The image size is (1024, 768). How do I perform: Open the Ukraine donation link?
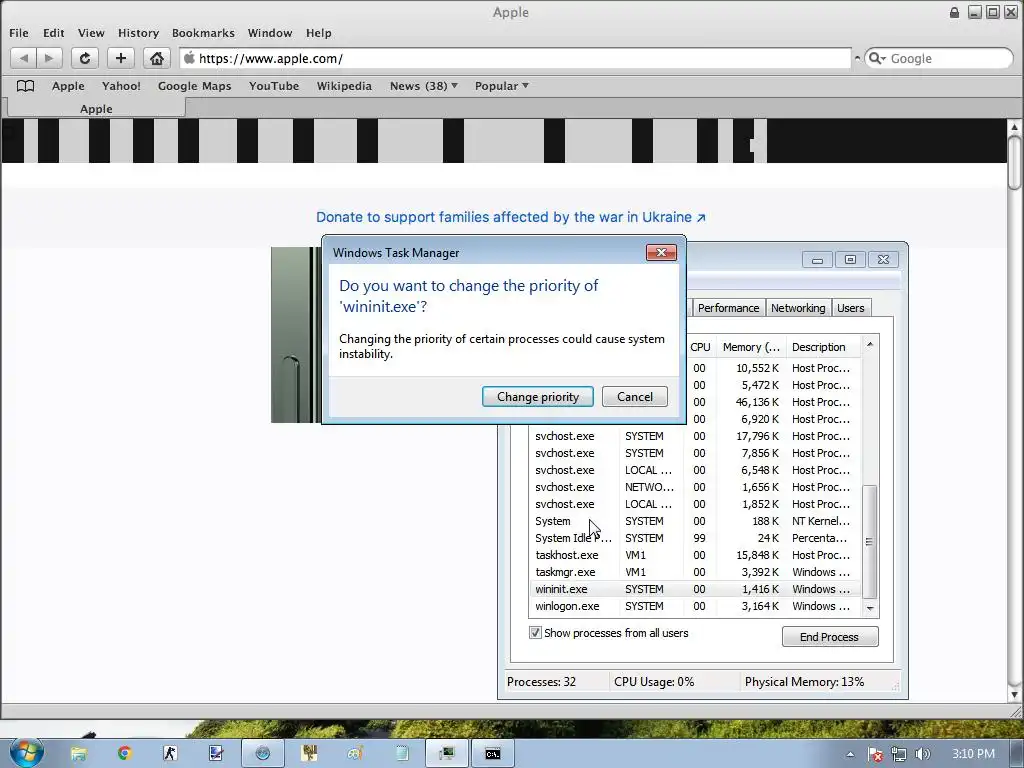click(511, 217)
